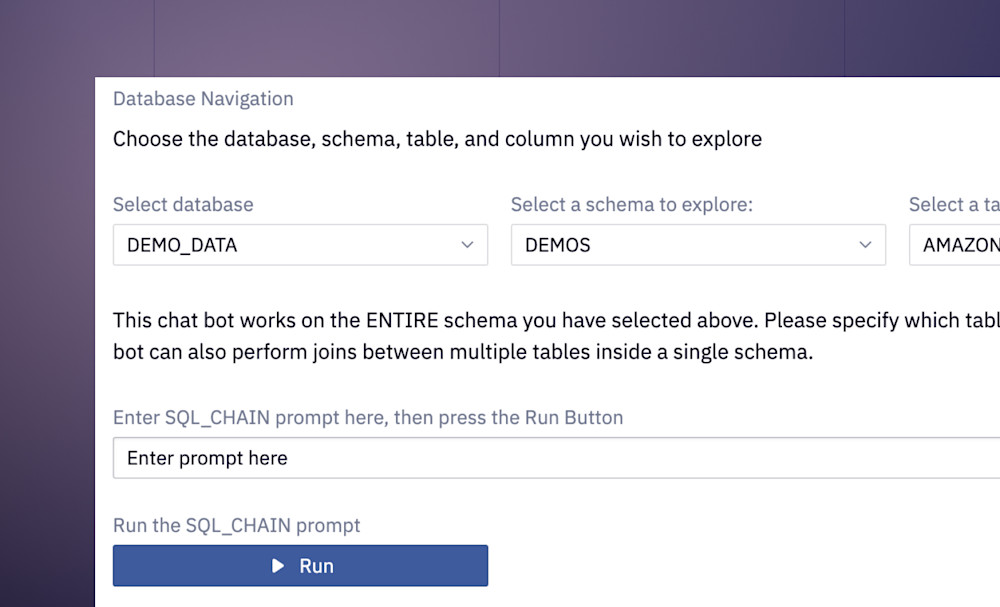This screenshot has height=607, width=1000.
Task: Click the 'This chat bot works on the ENTIRE schema' paragraph
Action: 556,320
